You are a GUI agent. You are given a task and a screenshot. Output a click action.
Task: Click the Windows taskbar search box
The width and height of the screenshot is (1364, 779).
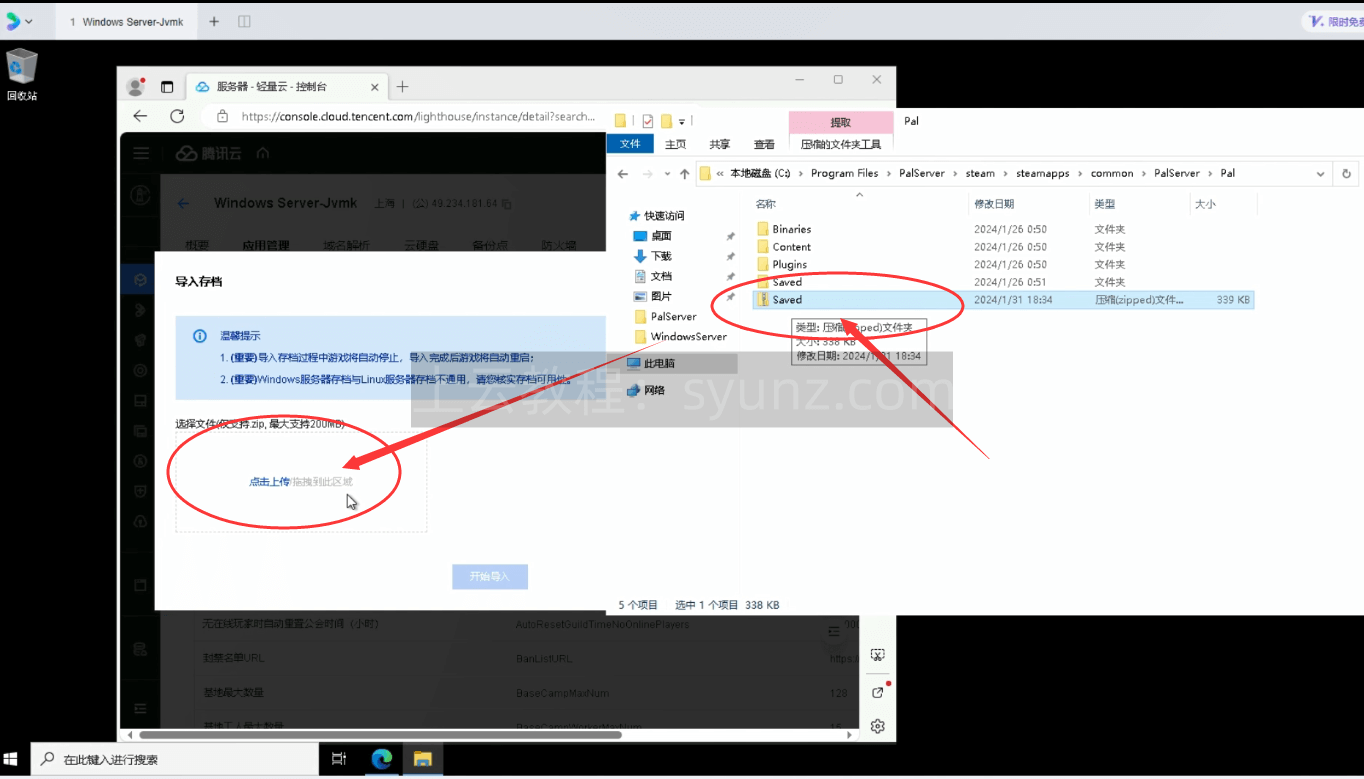(175, 760)
